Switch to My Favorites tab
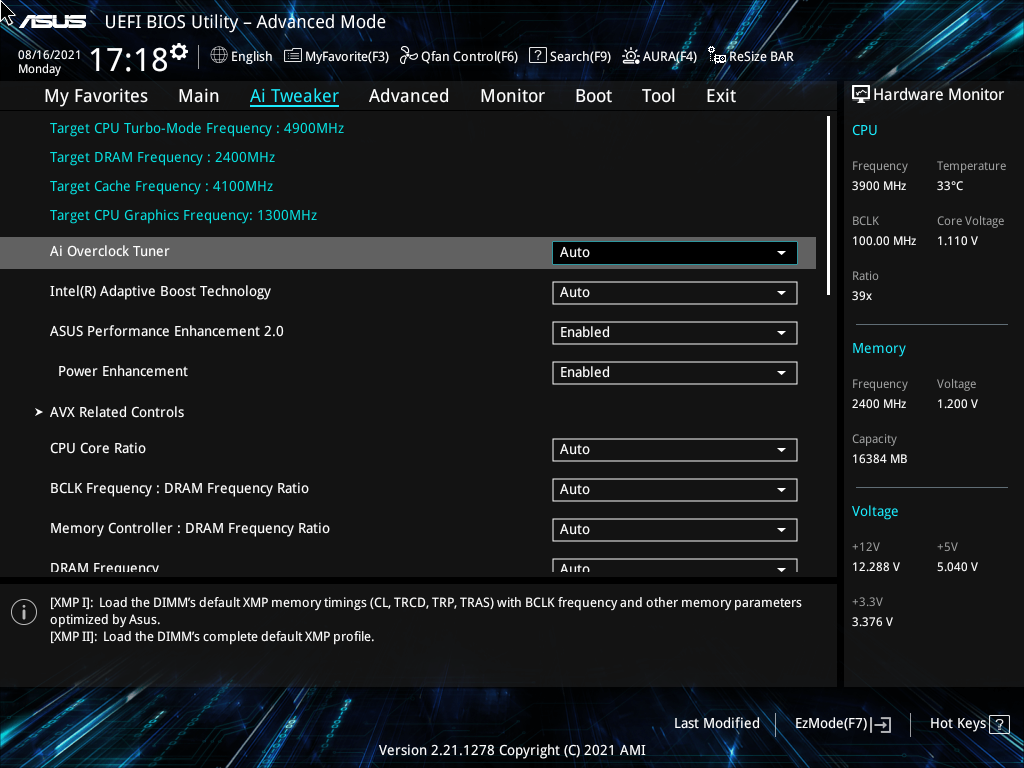The width and height of the screenshot is (1024, 768). 96,96
